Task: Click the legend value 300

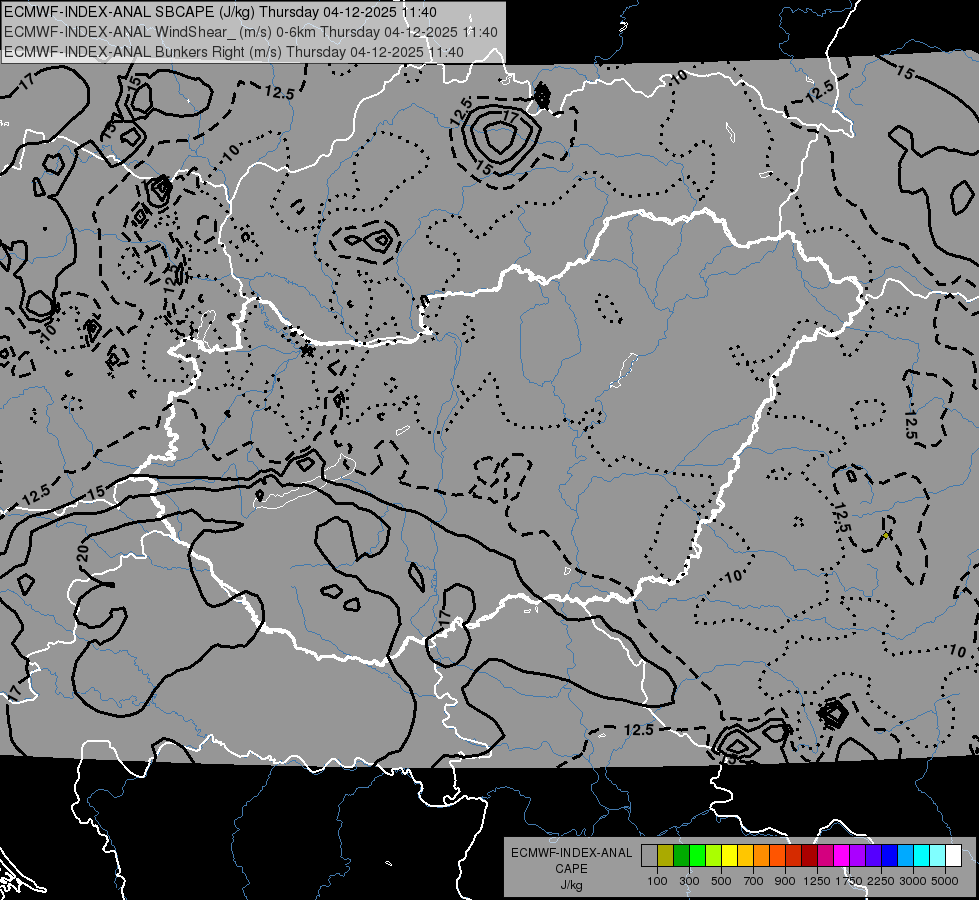Action: (689, 881)
